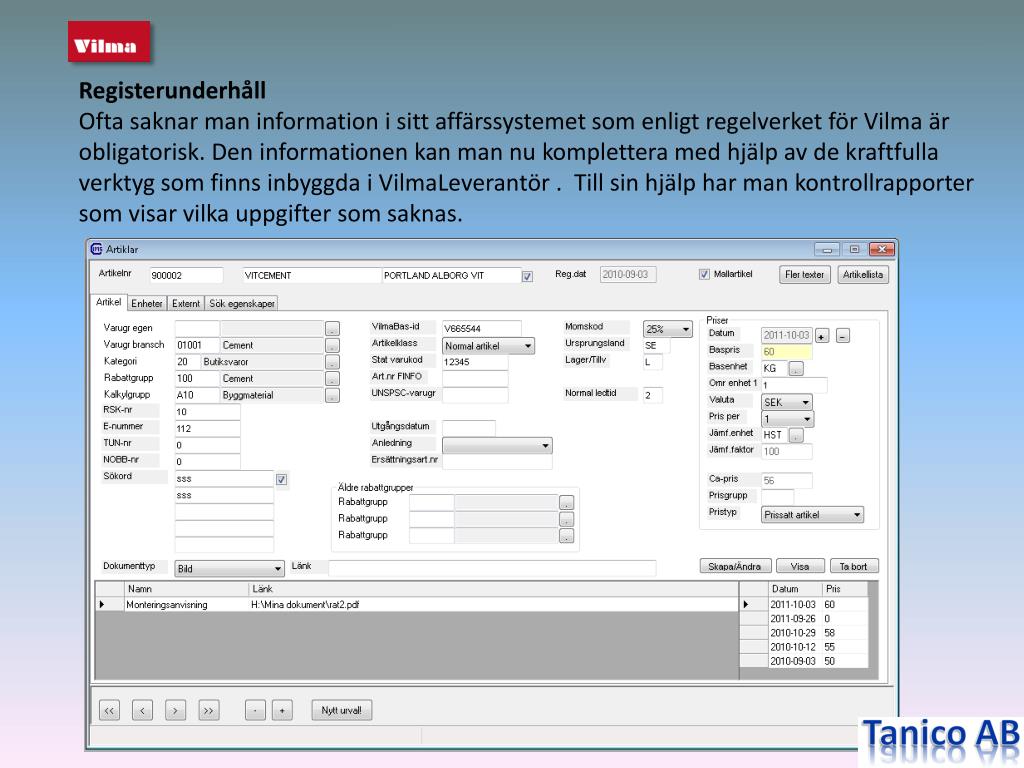Open lookup for Varugr egen field
Image resolution: width=1024 pixels, height=768 pixels.
(332, 328)
